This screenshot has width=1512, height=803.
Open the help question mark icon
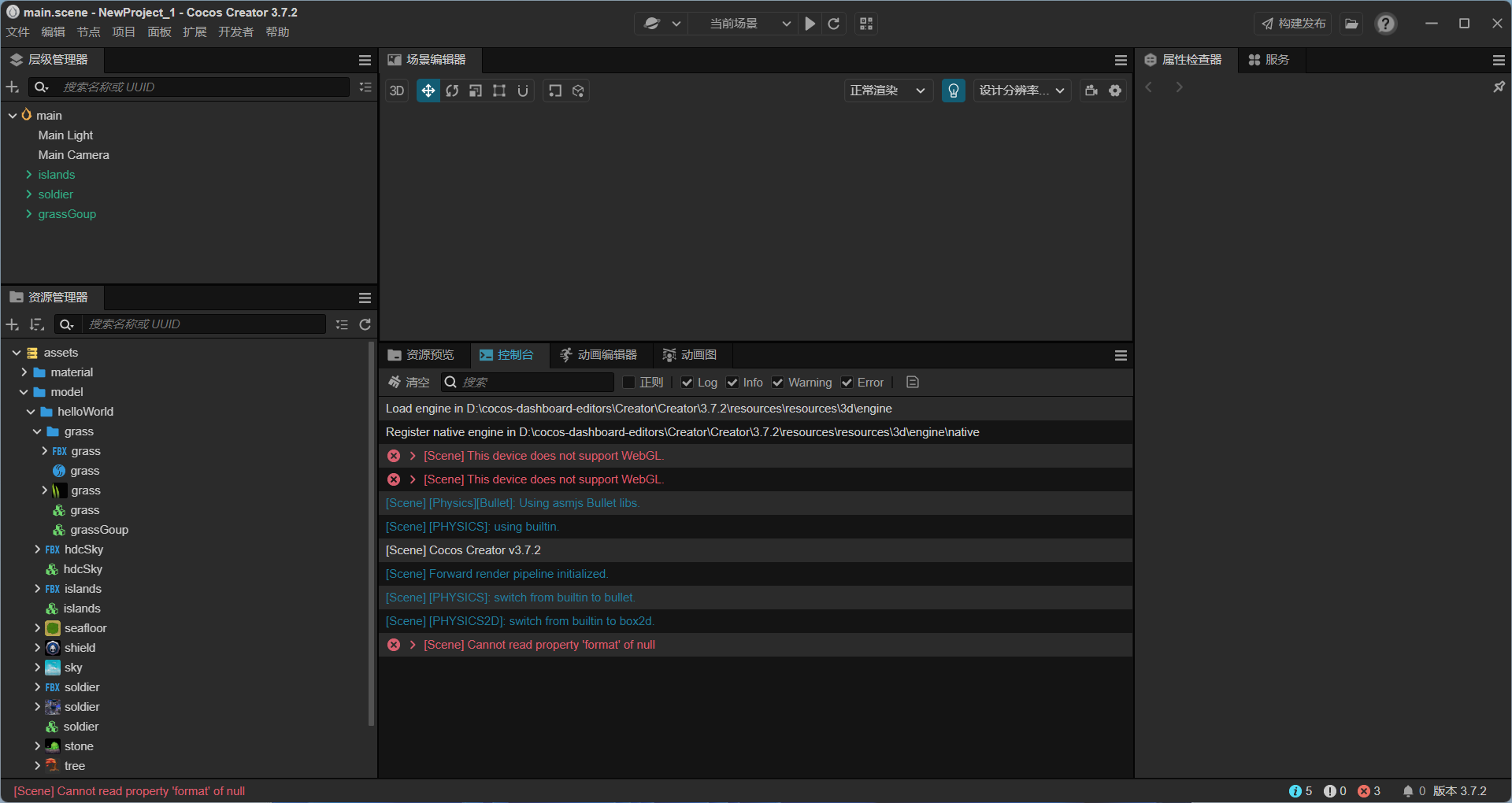1386,24
